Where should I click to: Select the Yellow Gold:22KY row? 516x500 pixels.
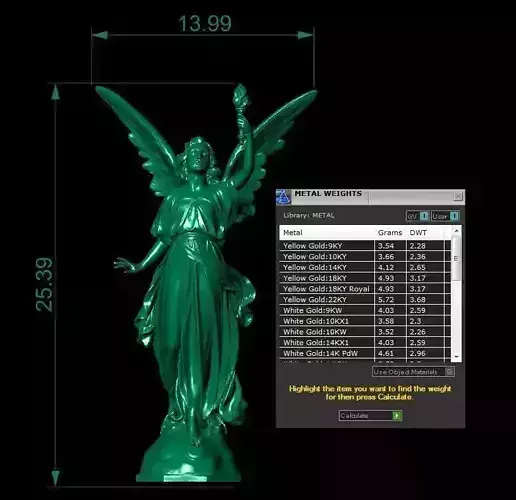click(x=365, y=299)
